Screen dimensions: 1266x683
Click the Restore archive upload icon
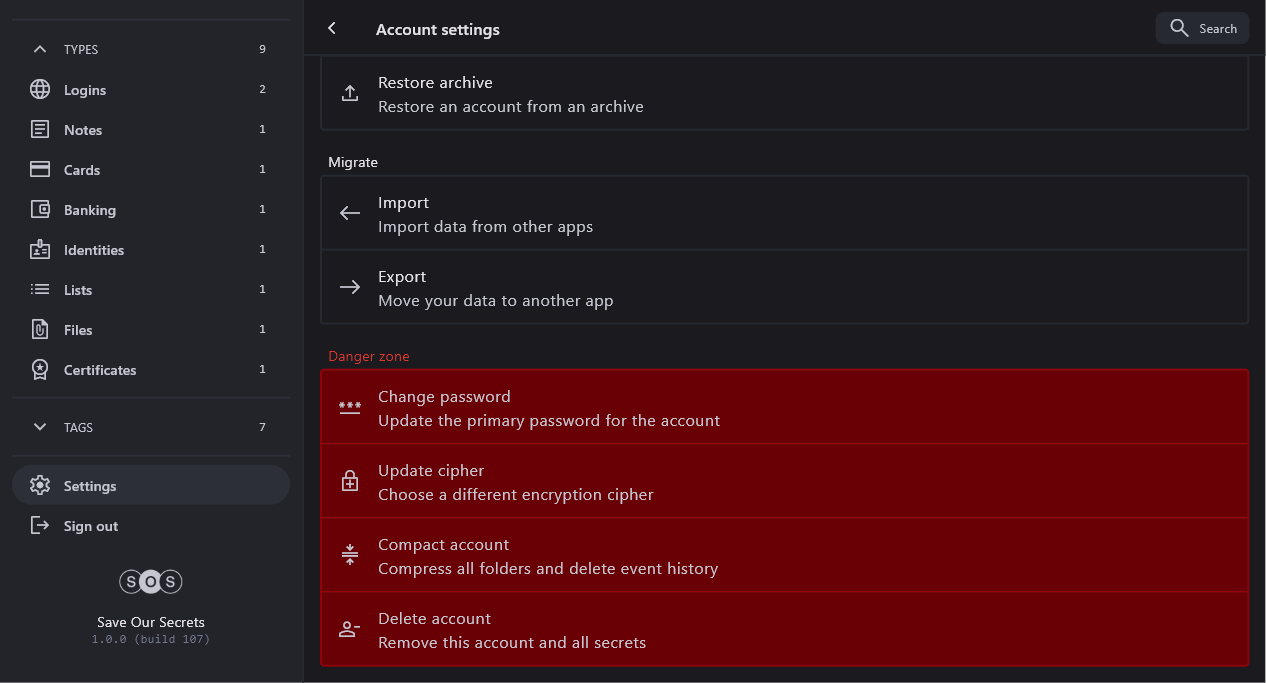350,94
